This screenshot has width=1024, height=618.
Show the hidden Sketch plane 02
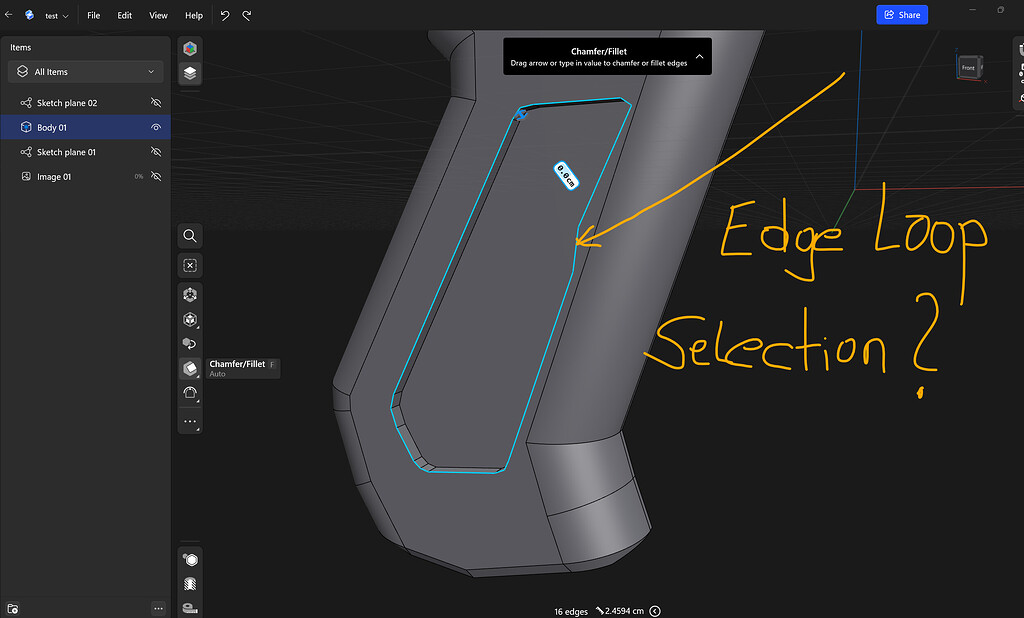point(157,102)
